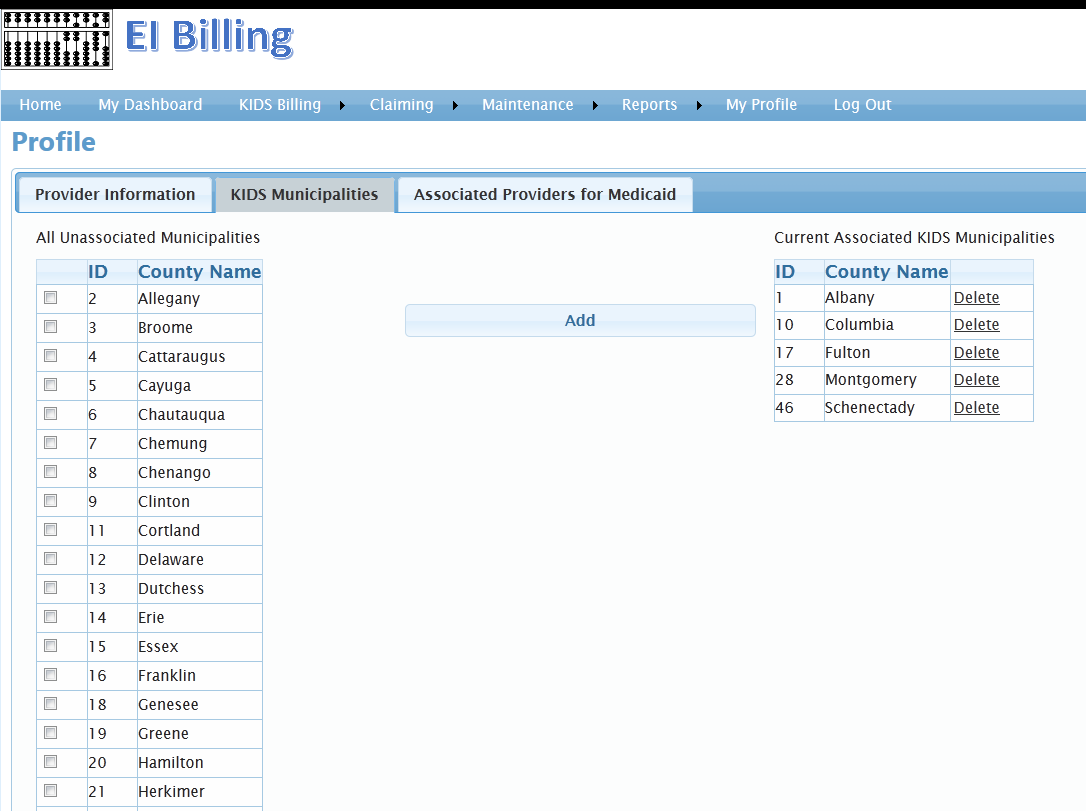Check the Broome county checkbox
The width and height of the screenshot is (1086, 811).
point(50,326)
